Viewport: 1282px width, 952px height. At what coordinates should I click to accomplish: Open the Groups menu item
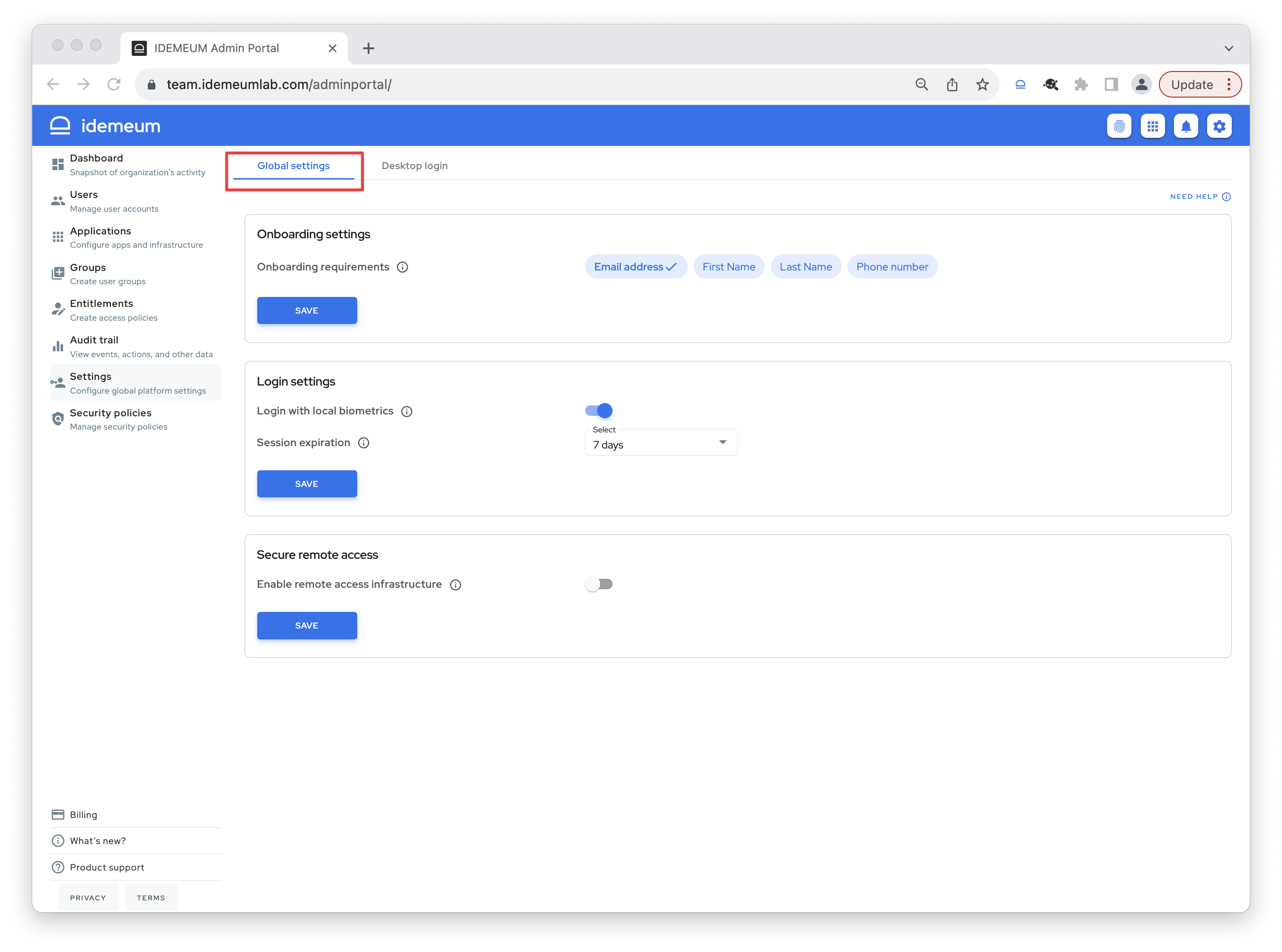coord(136,274)
